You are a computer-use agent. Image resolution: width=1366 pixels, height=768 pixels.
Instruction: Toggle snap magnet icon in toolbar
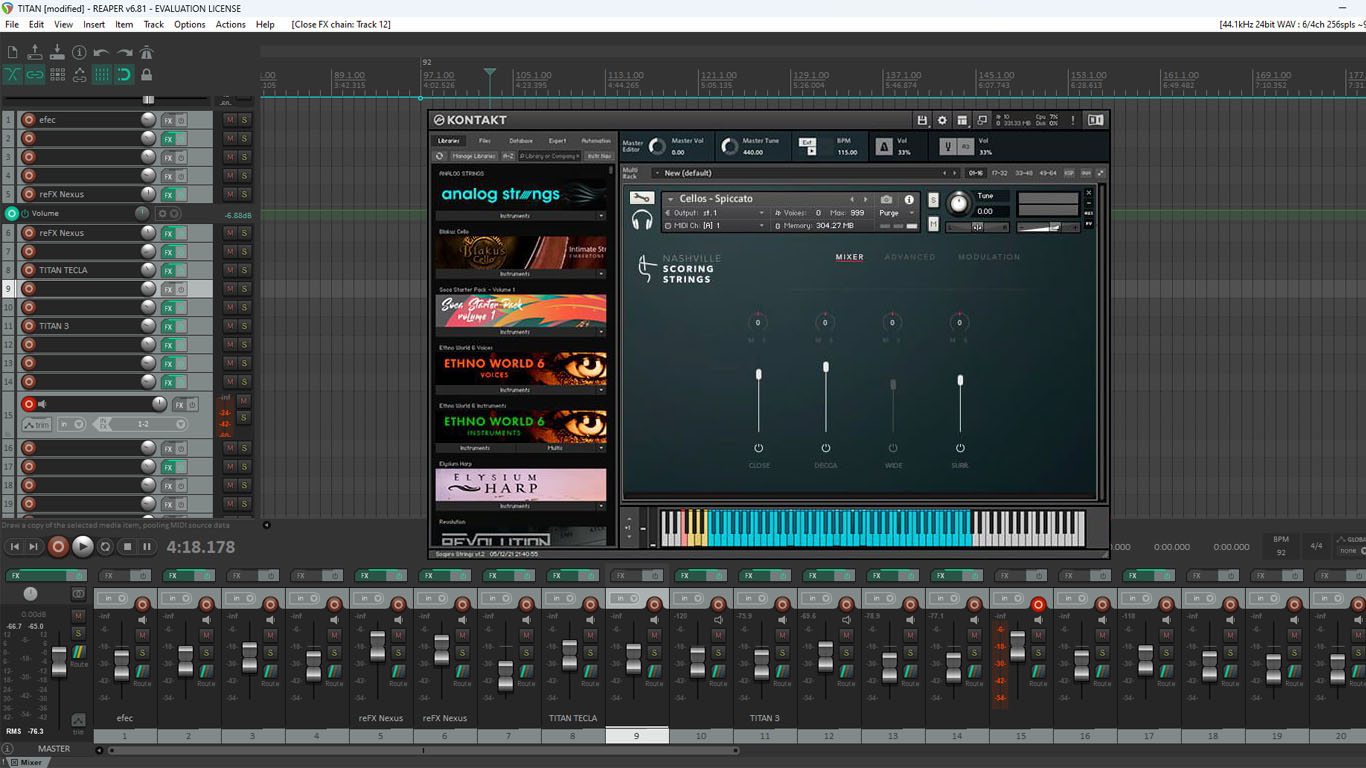124,74
